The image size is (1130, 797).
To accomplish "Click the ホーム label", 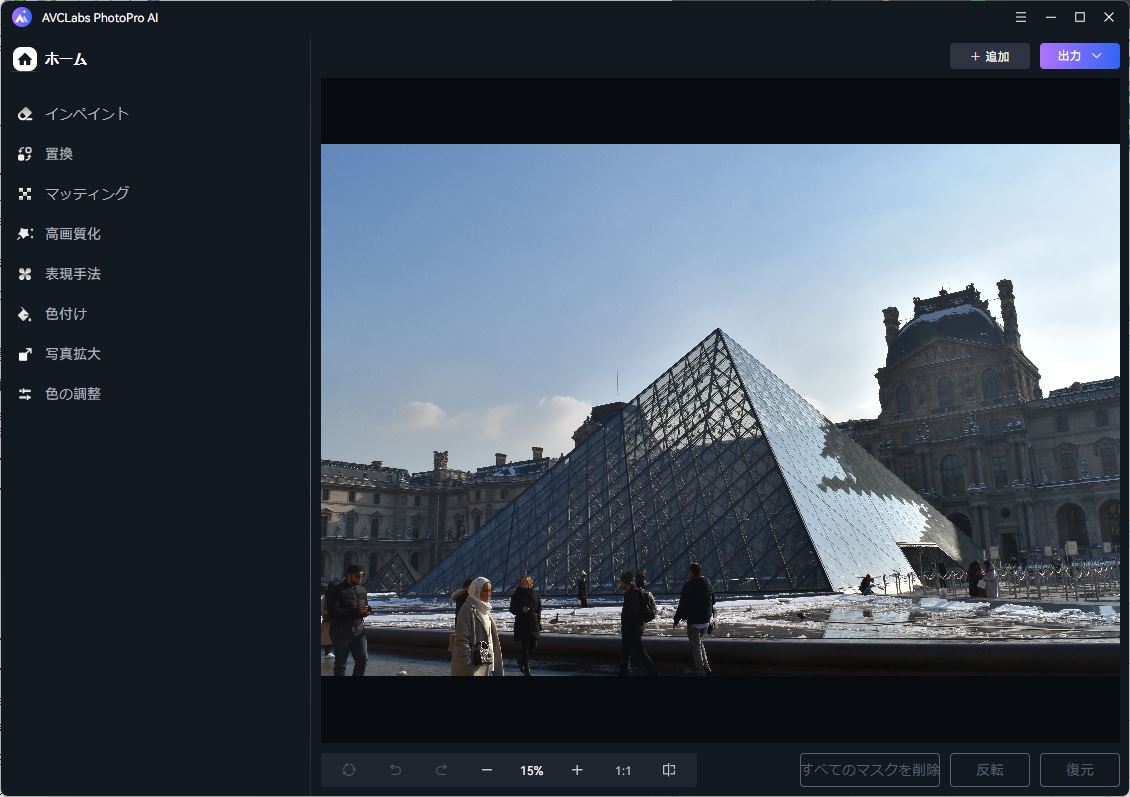I will click(66, 59).
